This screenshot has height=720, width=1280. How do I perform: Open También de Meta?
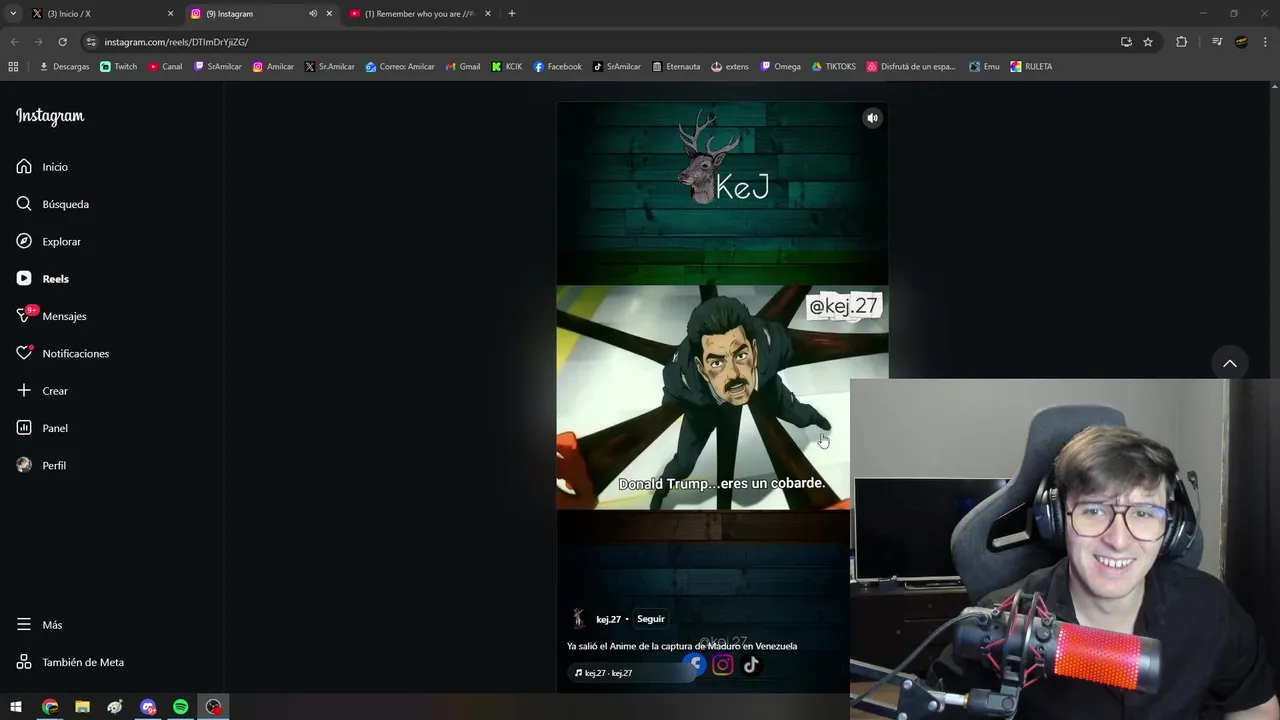click(70, 662)
